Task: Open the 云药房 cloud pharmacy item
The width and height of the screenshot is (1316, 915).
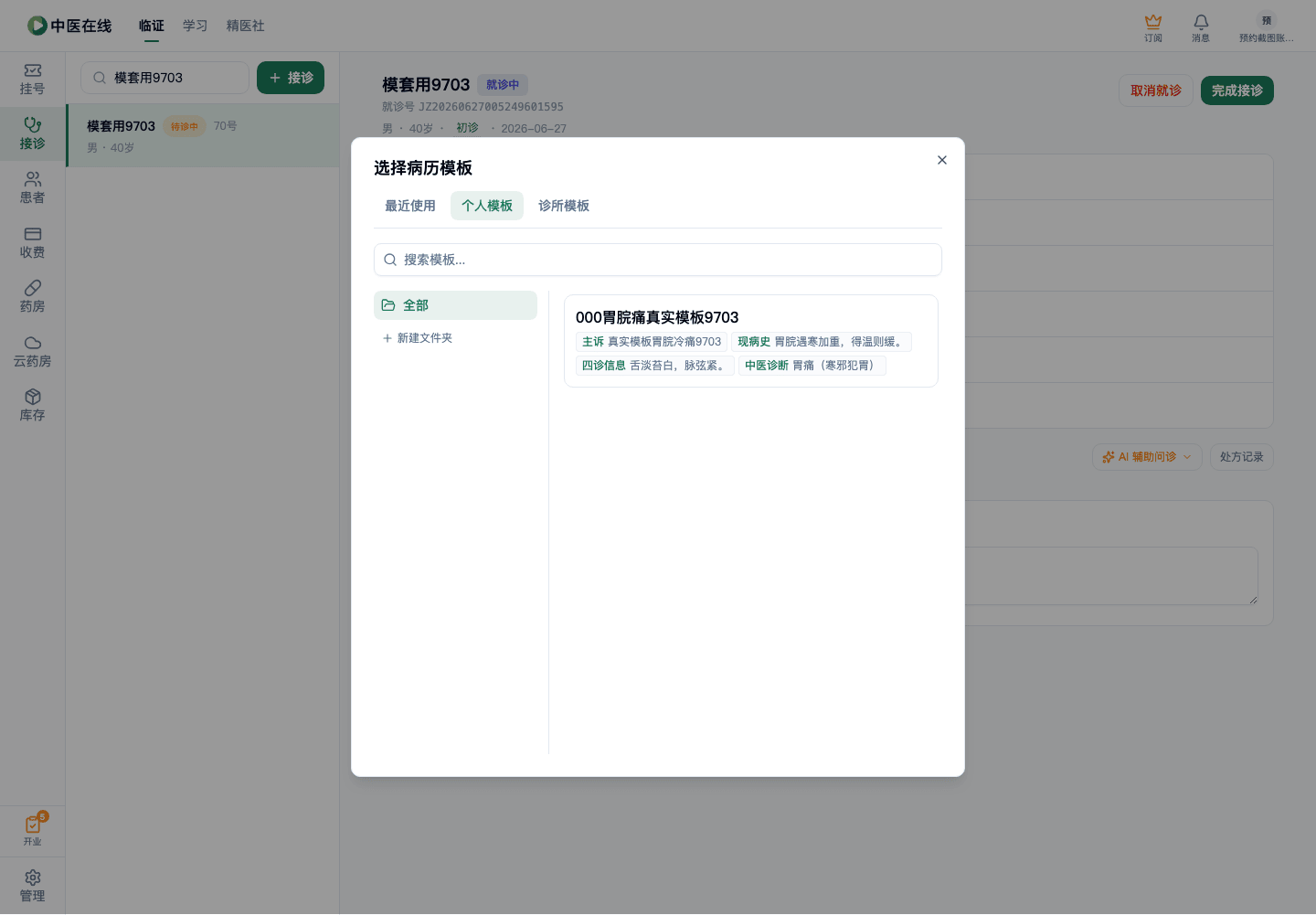Action: 33,351
